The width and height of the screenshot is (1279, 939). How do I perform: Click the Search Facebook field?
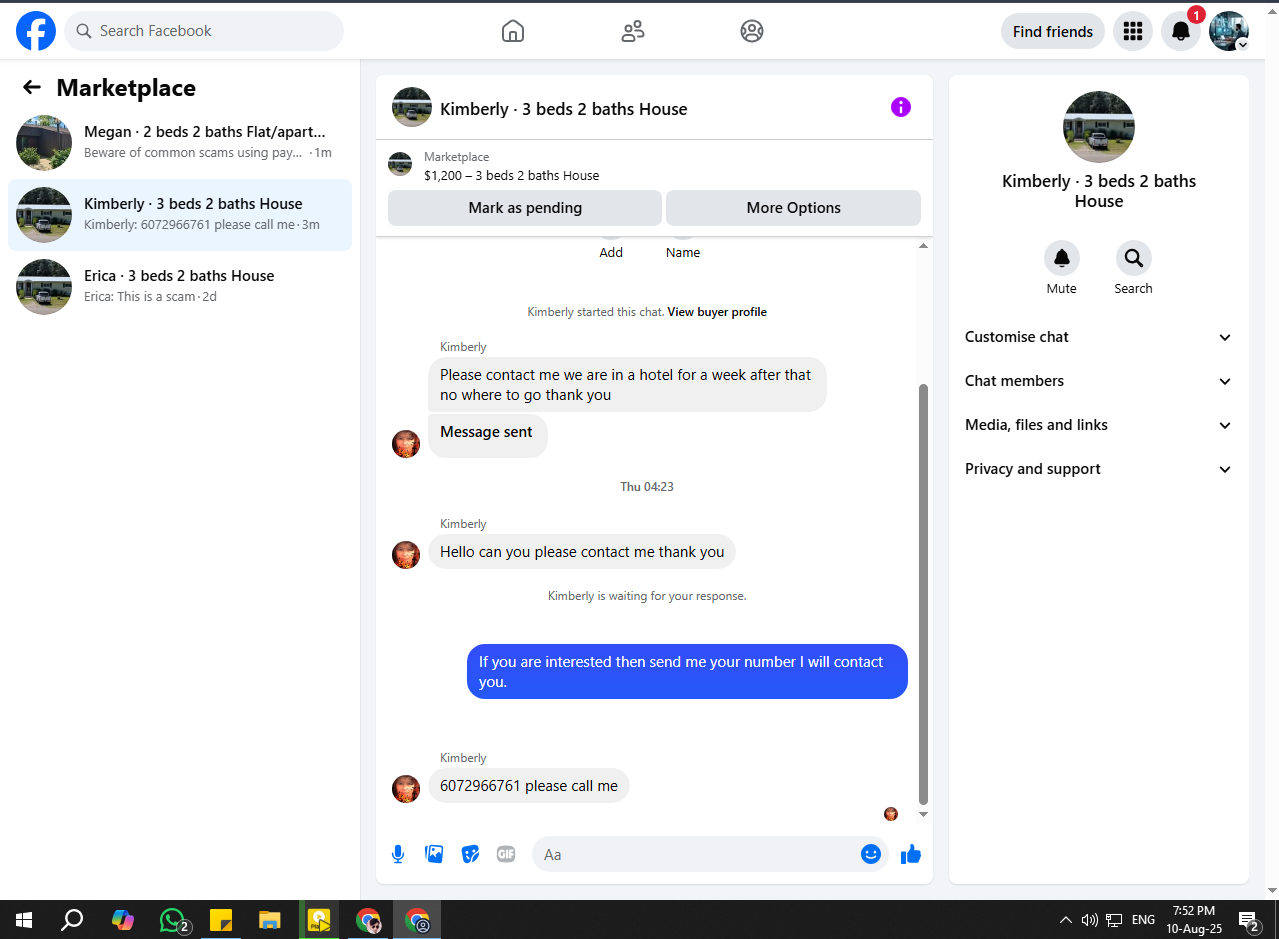click(x=204, y=31)
